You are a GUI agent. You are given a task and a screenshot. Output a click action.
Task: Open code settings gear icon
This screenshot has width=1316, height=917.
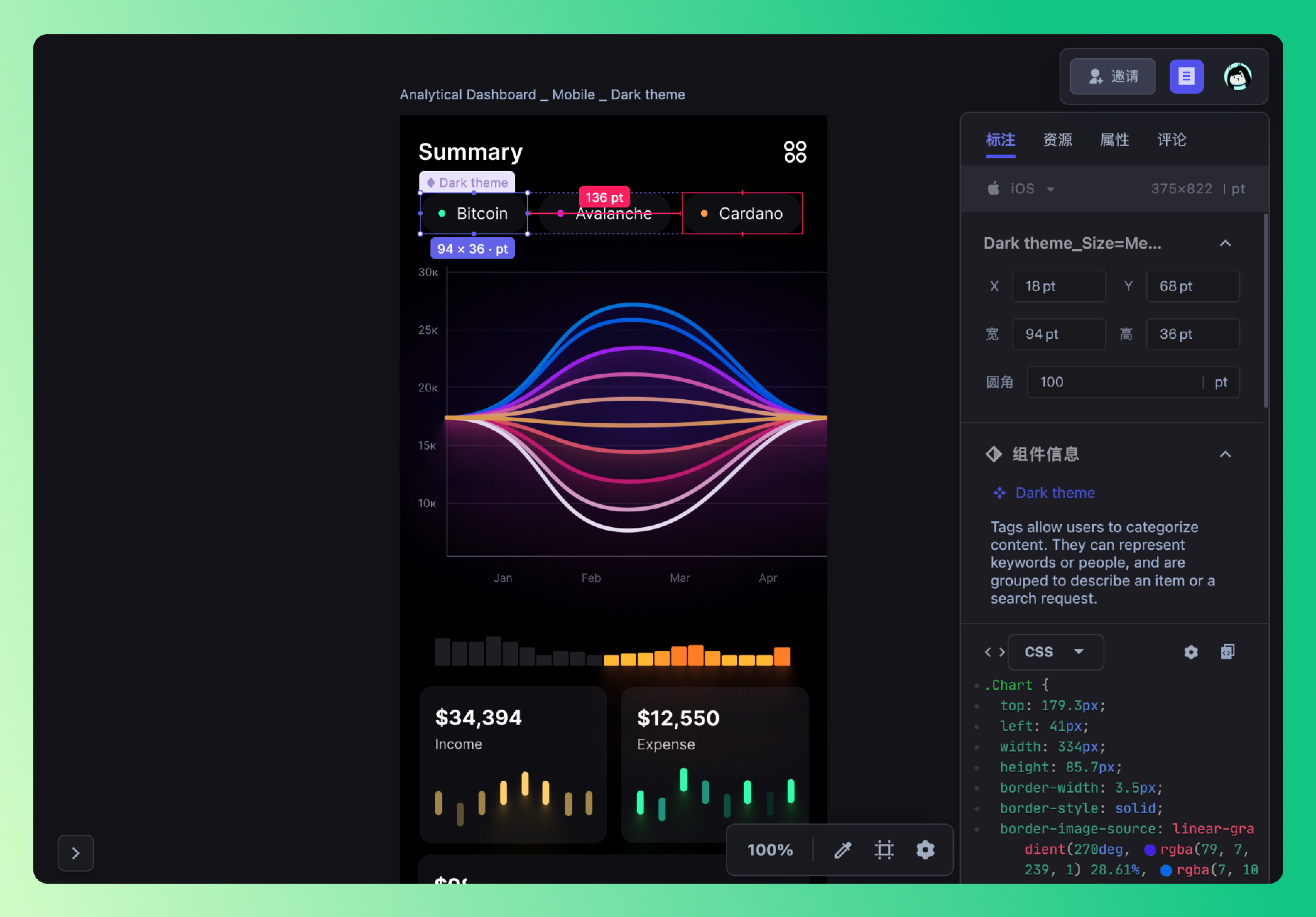1191,652
